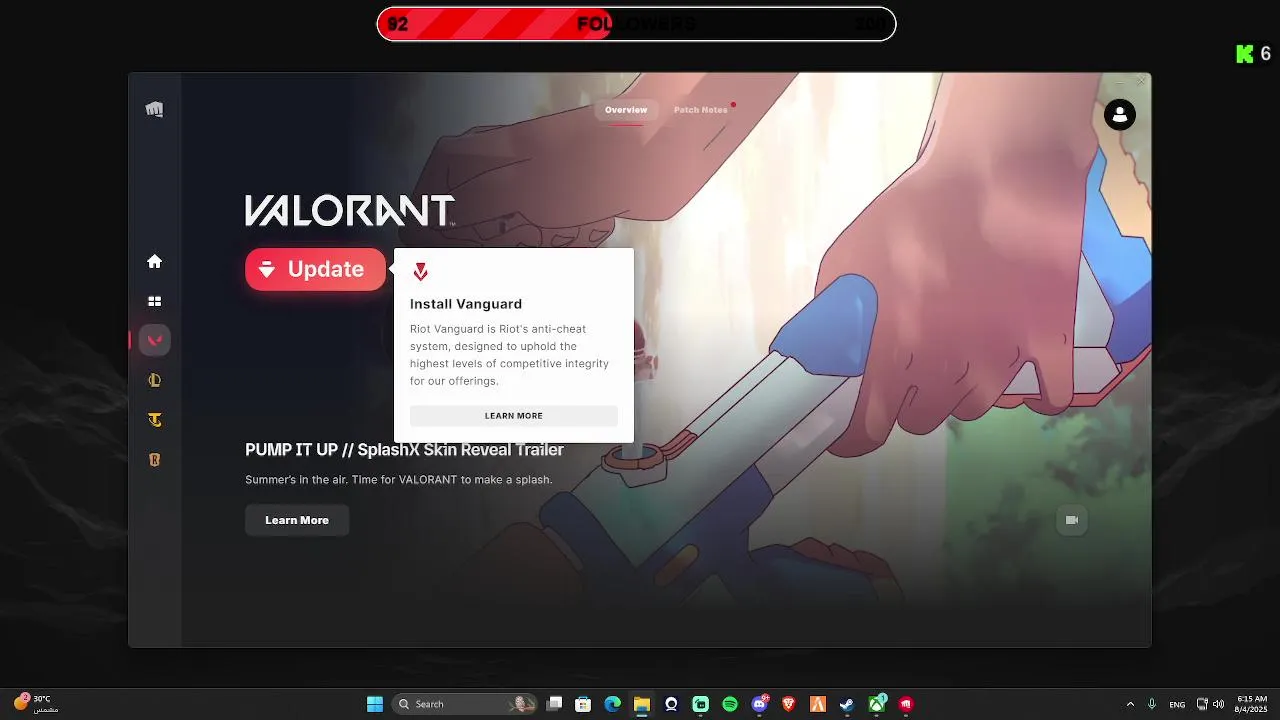1280x720 pixels.
Task: Select League of Legends sidebar icon
Action: tap(154, 380)
